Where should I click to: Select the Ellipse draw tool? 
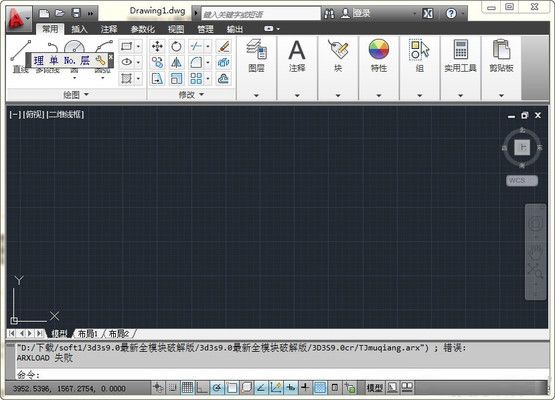click(126, 62)
